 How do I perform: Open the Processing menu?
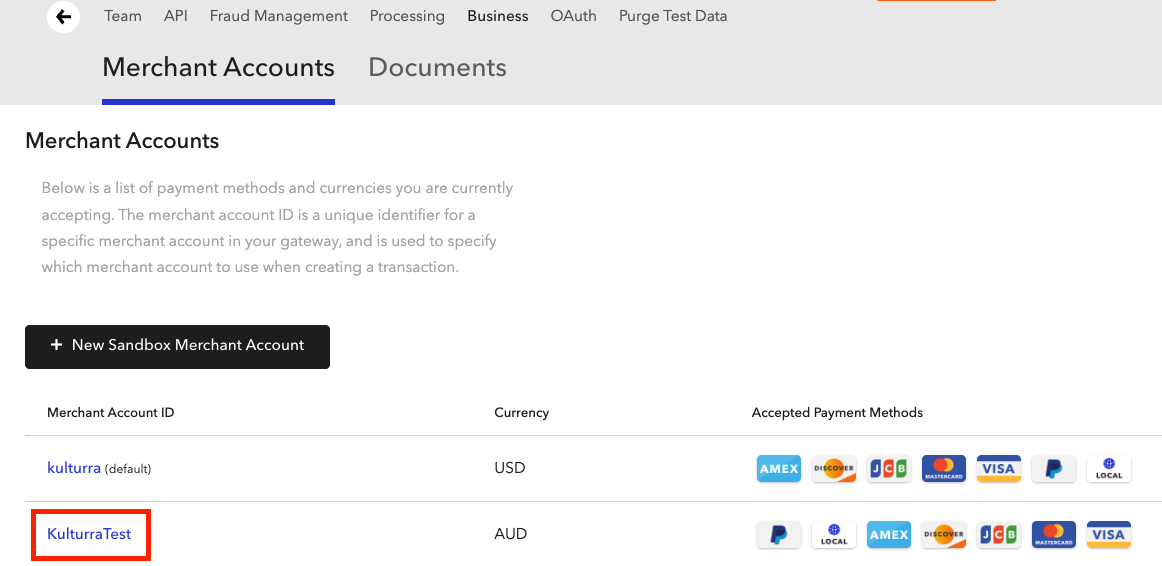(407, 16)
